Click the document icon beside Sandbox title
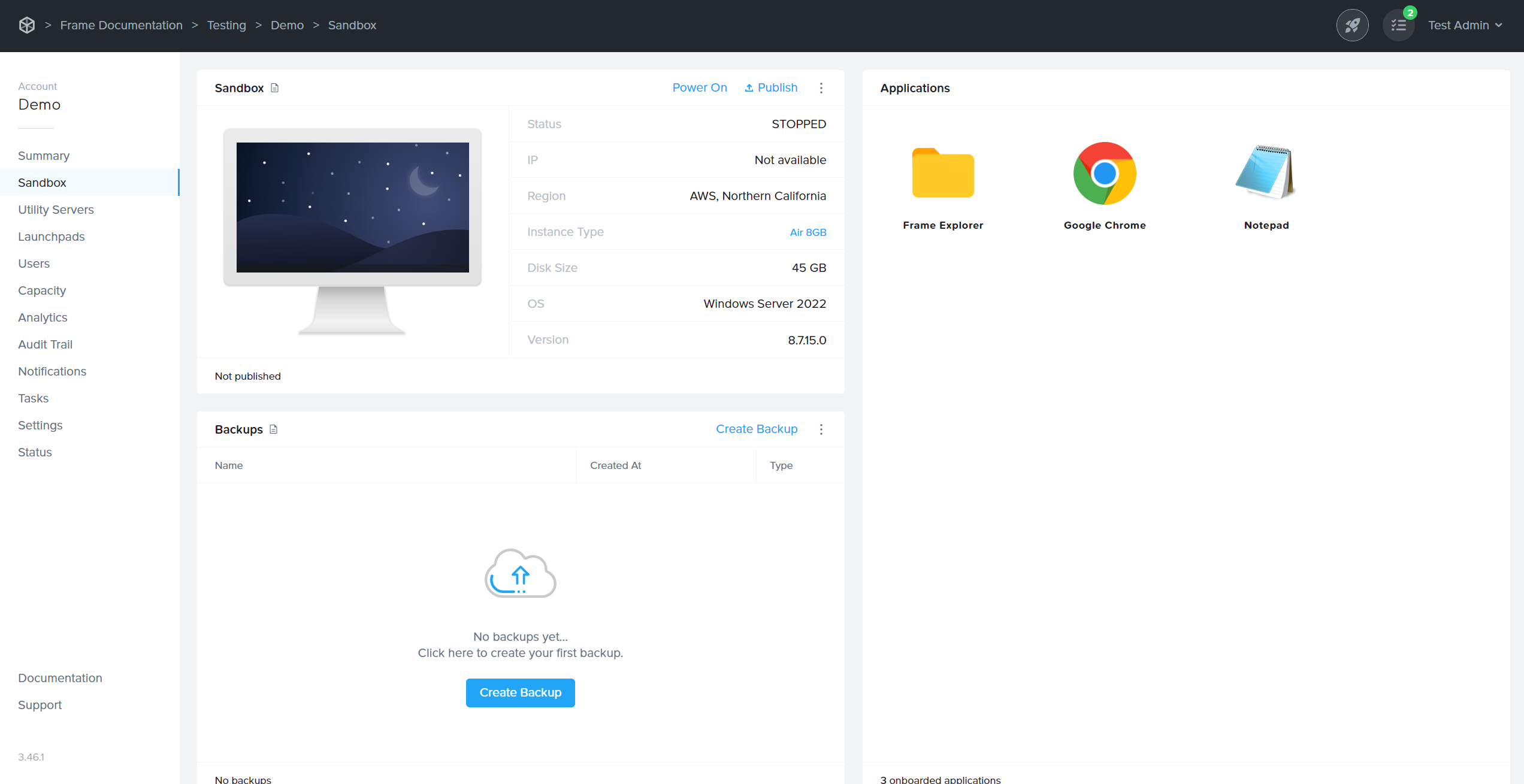The image size is (1524, 784). pyautogui.click(x=275, y=87)
